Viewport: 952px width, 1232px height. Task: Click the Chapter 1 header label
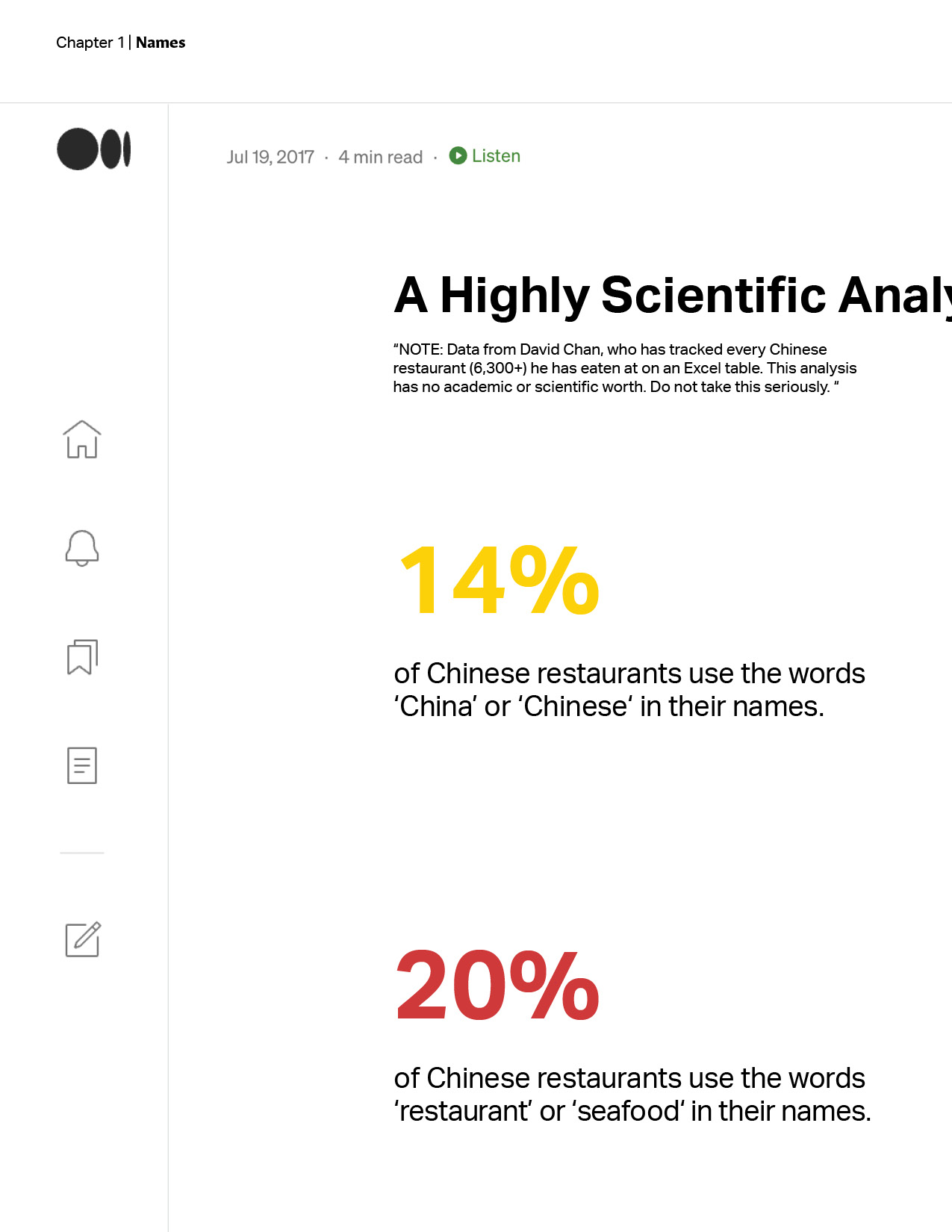tap(90, 43)
